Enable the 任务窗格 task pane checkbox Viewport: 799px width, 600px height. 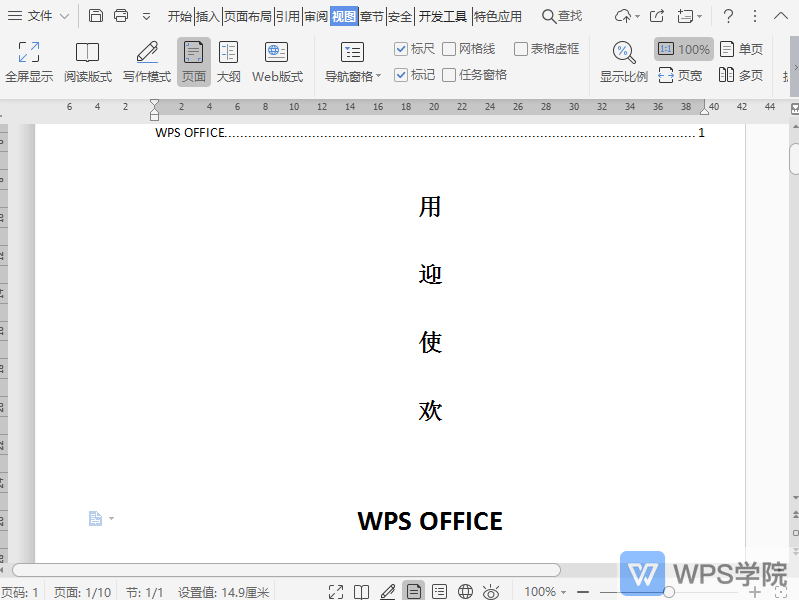pyautogui.click(x=449, y=75)
